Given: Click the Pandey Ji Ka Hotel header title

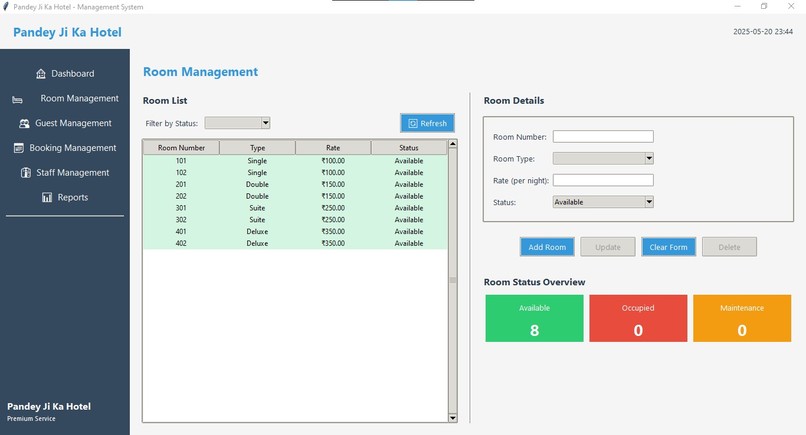Looking at the screenshot, I should pyautogui.click(x=67, y=32).
